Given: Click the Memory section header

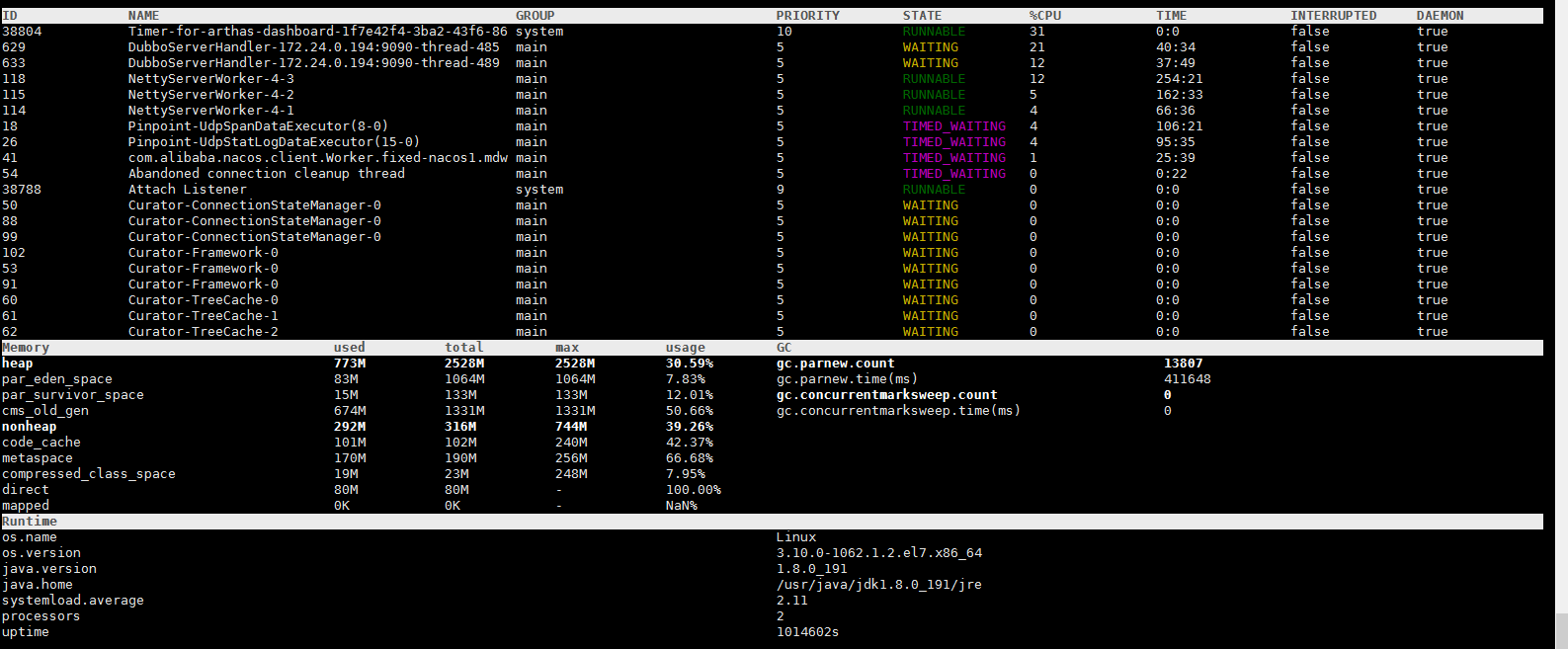Looking at the screenshot, I should 25,348.
